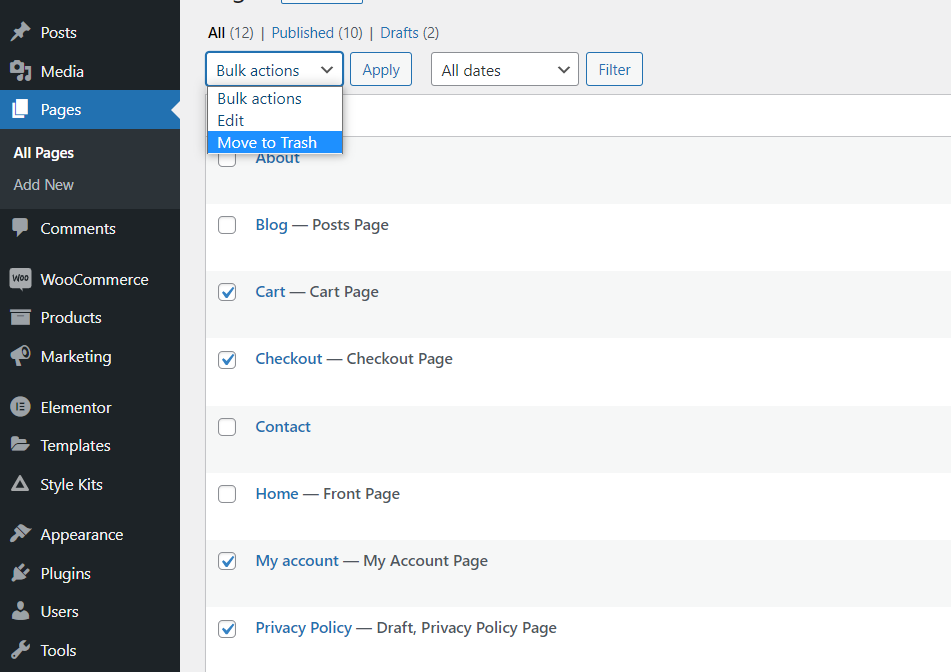Go to WooCommerce sidebar menu
951x672 pixels.
[x=94, y=280]
